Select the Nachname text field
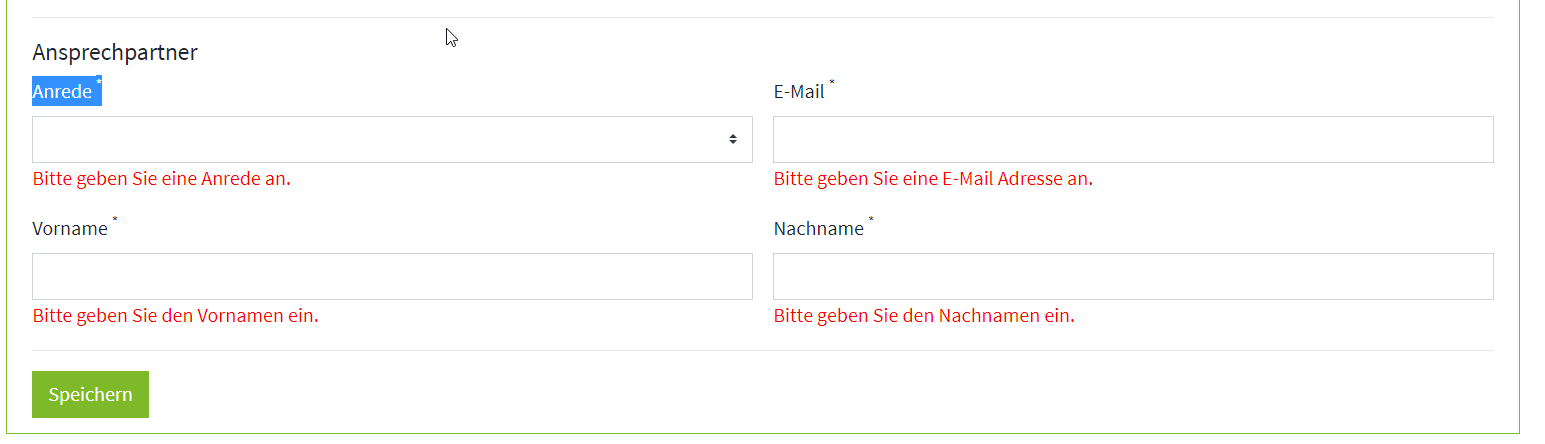Image resolution: width=1545 pixels, height=444 pixels. tap(1133, 276)
